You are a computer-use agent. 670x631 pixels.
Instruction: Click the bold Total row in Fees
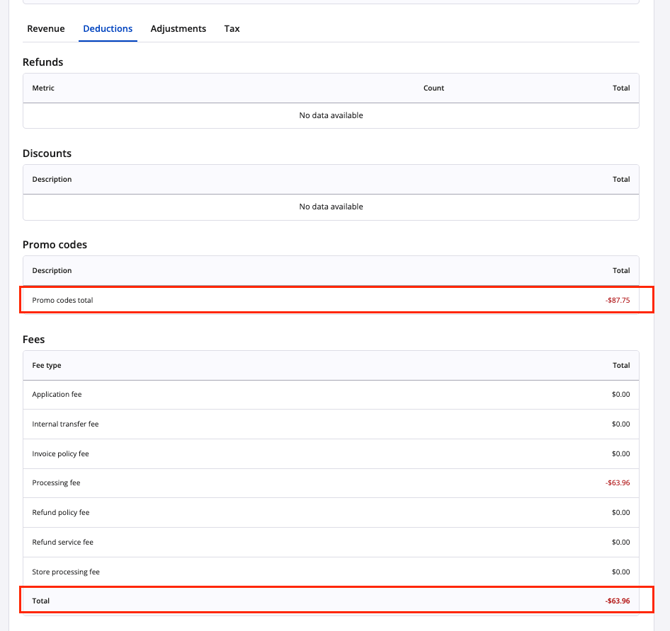pos(41,601)
